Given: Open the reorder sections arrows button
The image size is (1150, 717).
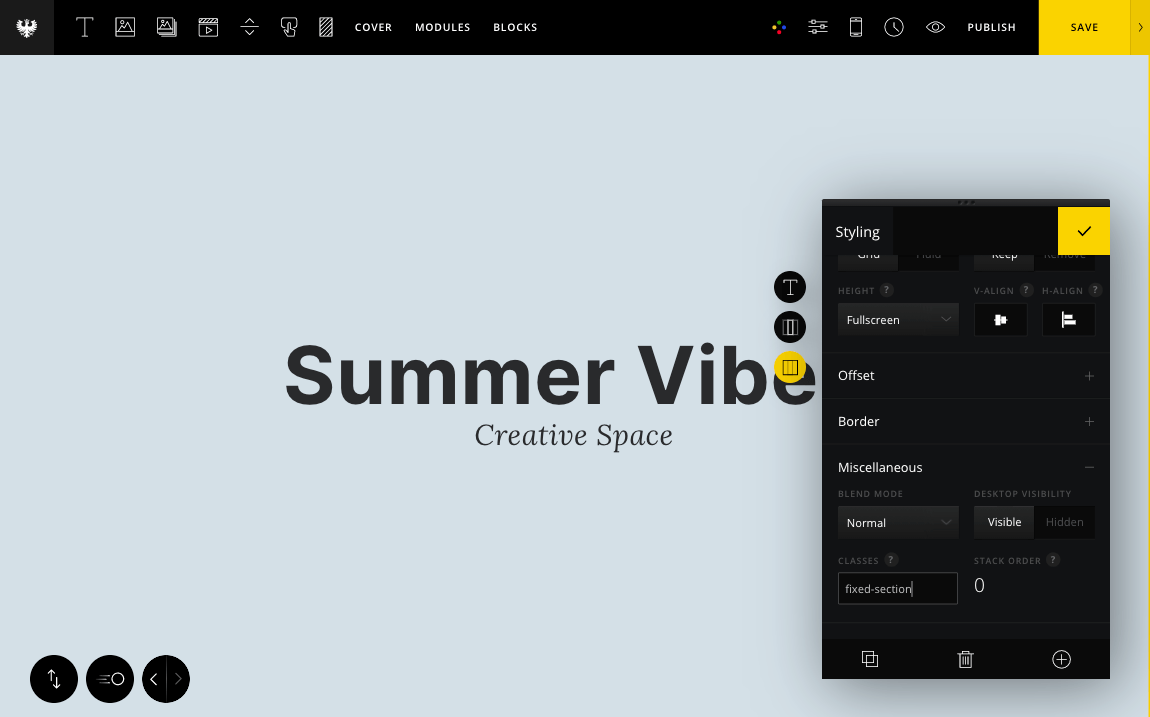Looking at the screenshot, I should coord(54,679).
